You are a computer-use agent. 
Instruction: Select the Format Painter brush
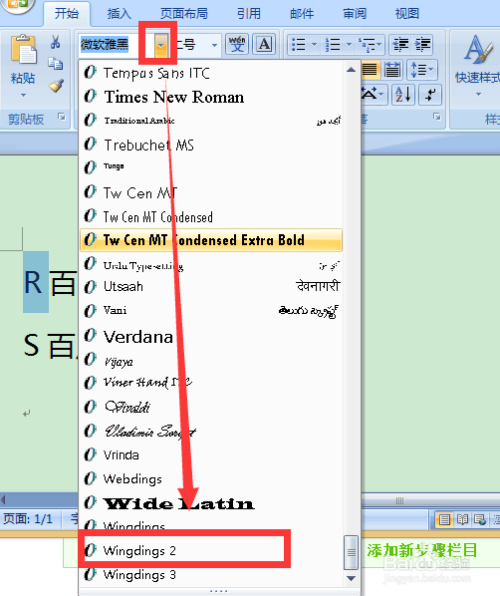56,86
